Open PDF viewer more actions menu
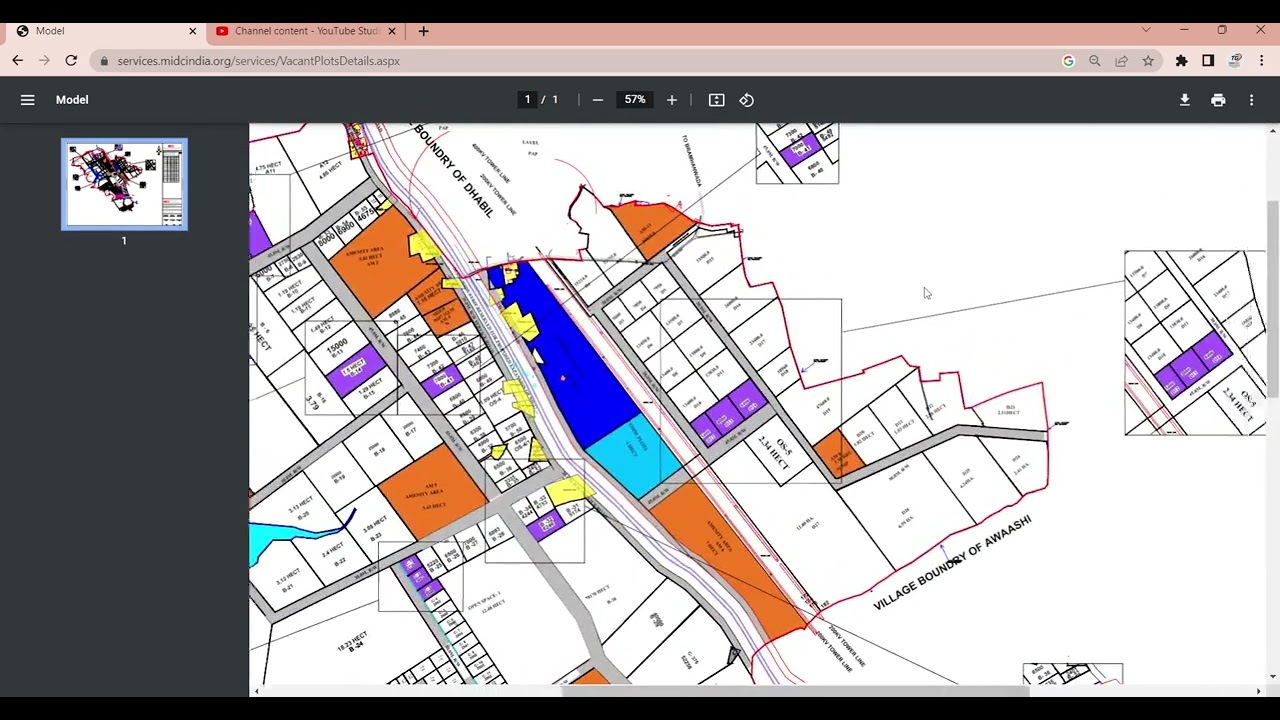Screen dimensions: 1280x720 point(1251,100)
